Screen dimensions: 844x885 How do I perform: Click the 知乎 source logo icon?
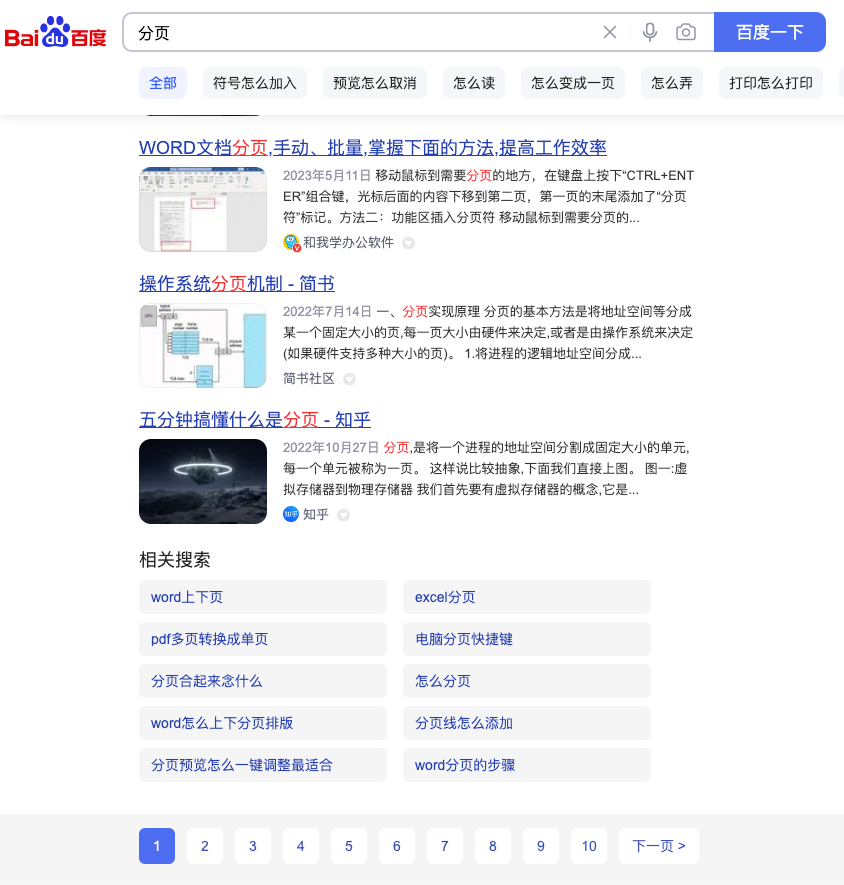click(x=291, y=514)
